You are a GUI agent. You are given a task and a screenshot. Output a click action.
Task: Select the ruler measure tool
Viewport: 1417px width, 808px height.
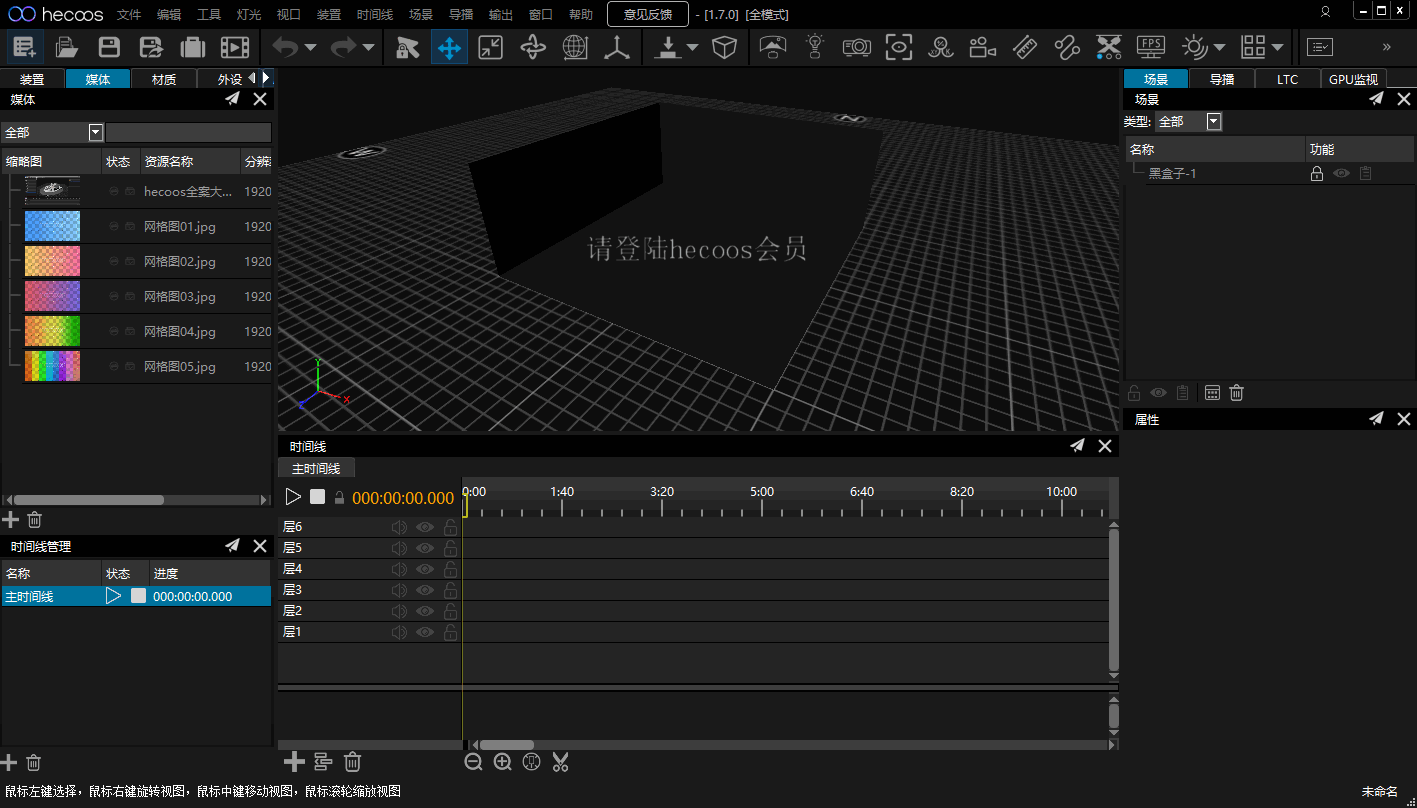pyautogui.click(x=1024, y=47)
